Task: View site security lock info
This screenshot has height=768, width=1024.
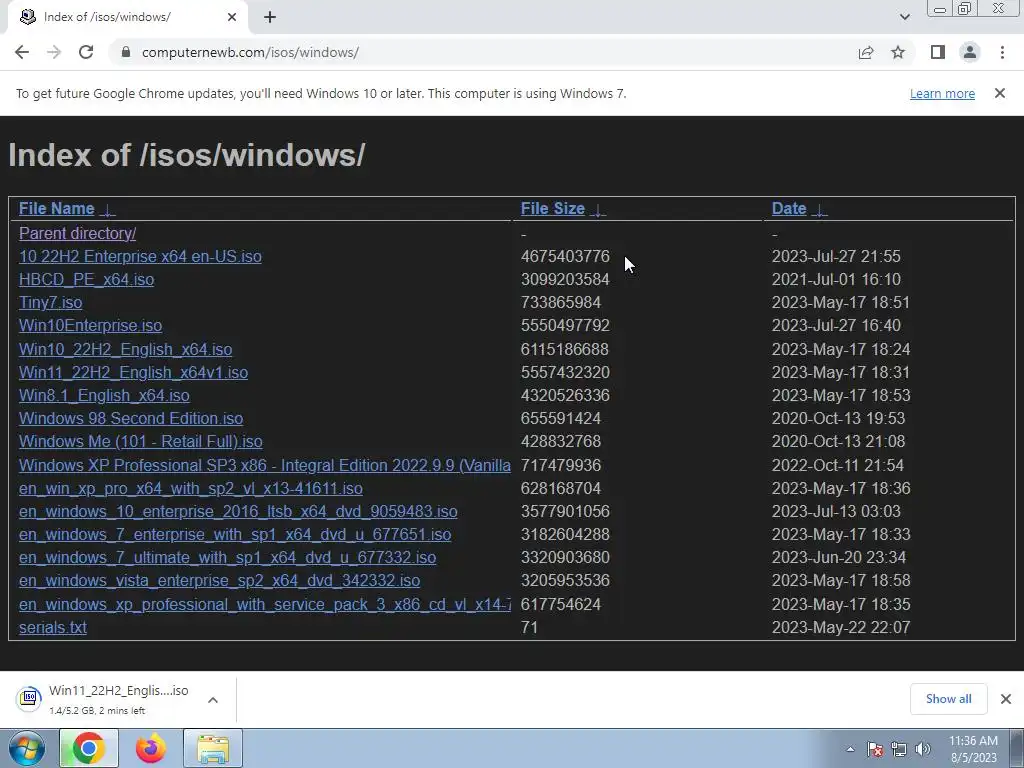Action: tap(126, 52)
